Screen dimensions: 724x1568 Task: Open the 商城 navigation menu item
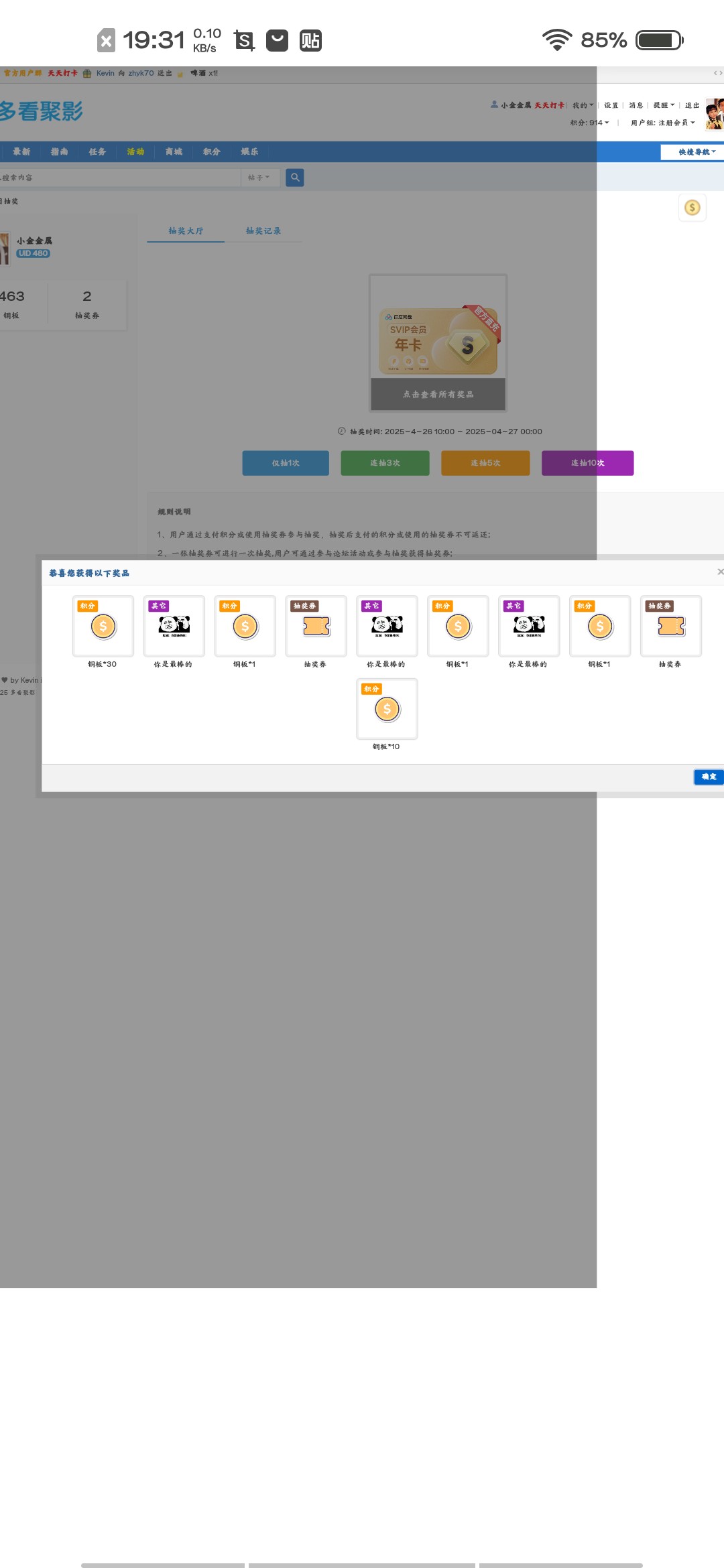[174, 152]
